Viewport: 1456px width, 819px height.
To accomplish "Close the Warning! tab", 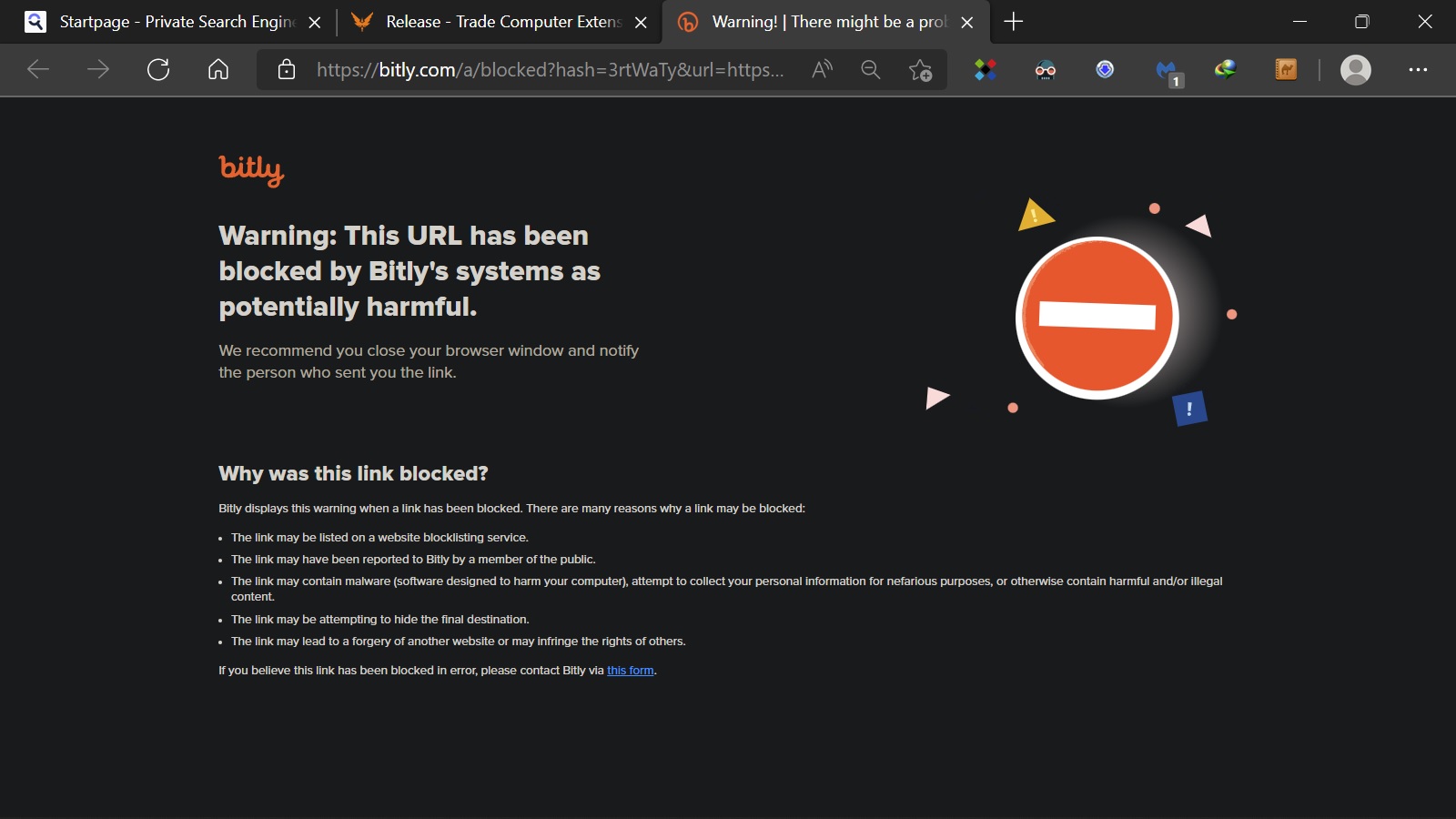I will [967, 23].
